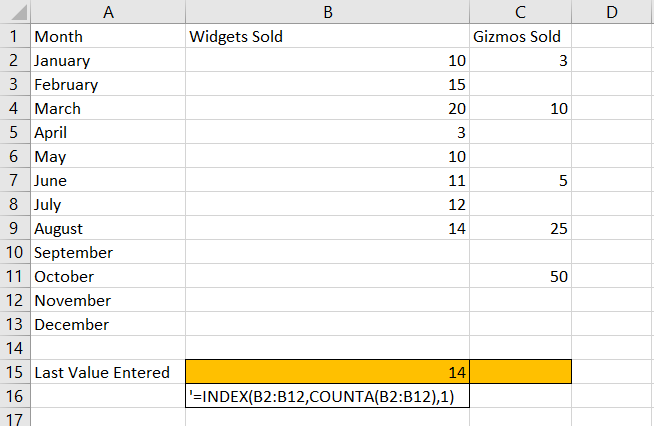Click the Gizmos Sold header cell

(521, 36)
